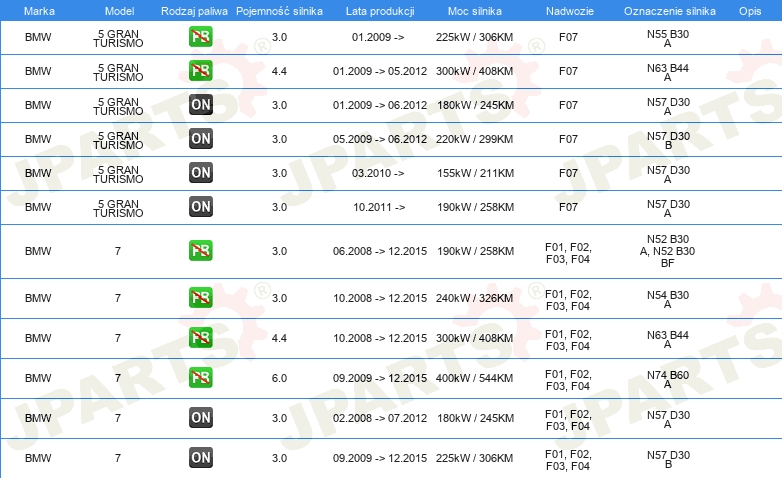Select the 01.2009 -> 05.2012 production years cell
Viewport: 782px width, 478px height.
[x=380, y=71]
